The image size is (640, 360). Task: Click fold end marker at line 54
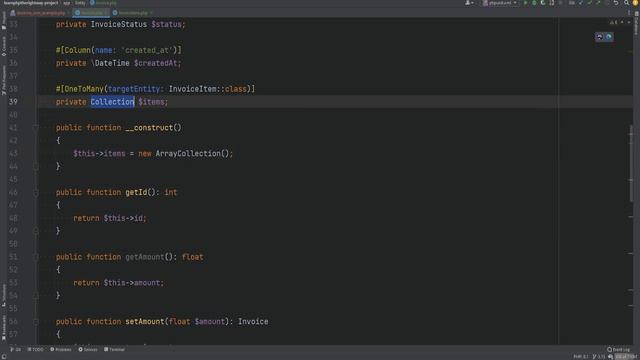pos(36,296)
